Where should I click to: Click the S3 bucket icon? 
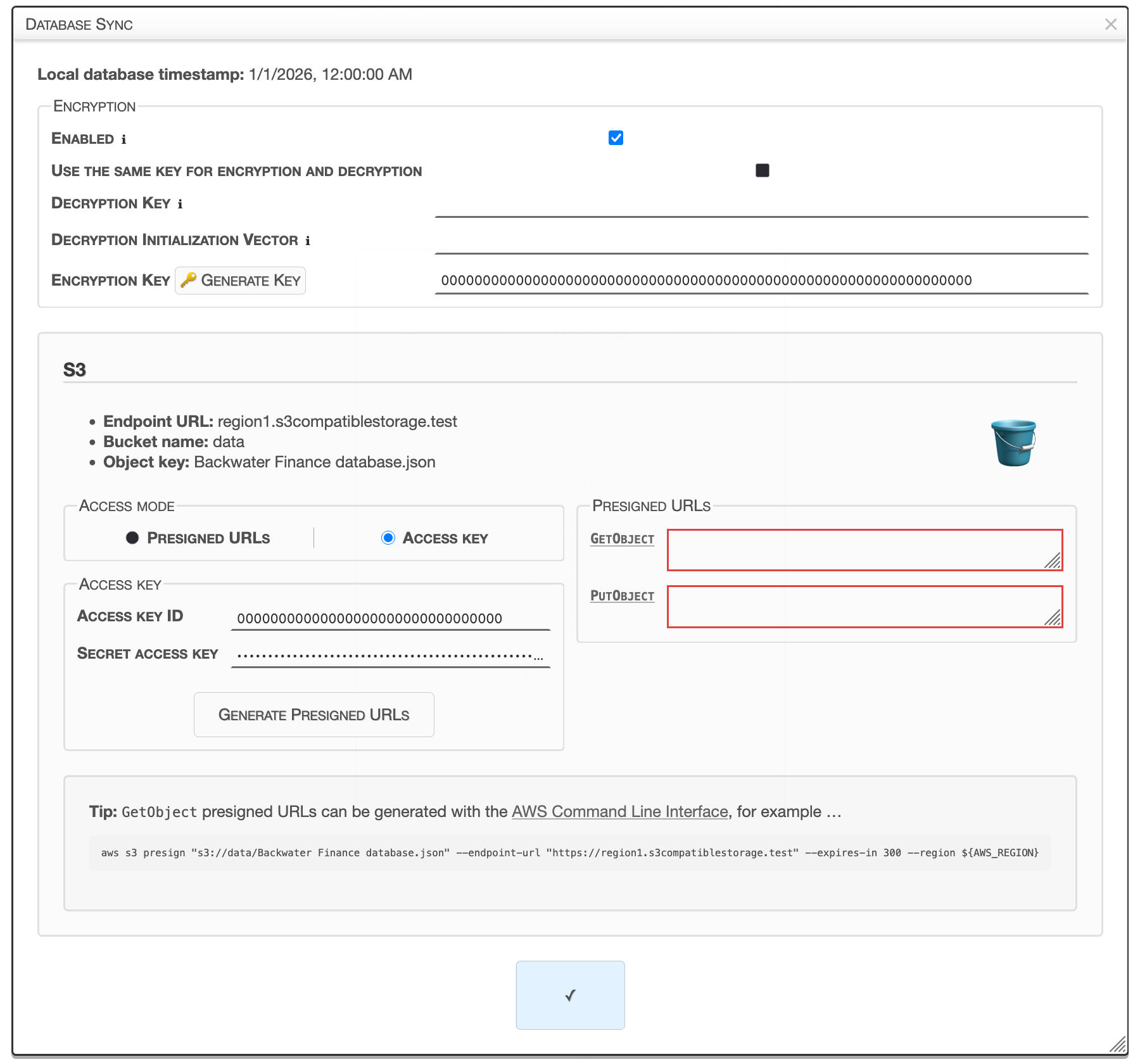(1013, 443)
